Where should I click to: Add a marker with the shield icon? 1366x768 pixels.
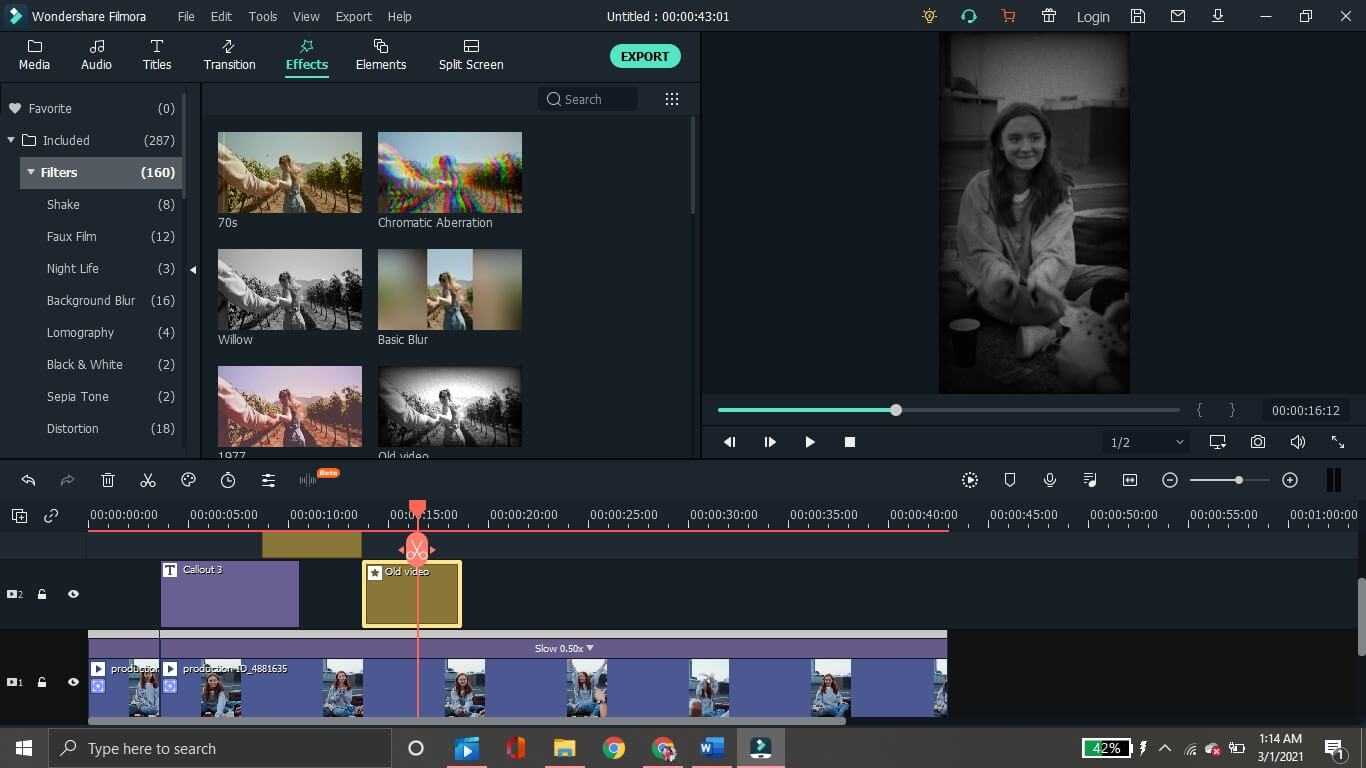[x=1010, y=481]
